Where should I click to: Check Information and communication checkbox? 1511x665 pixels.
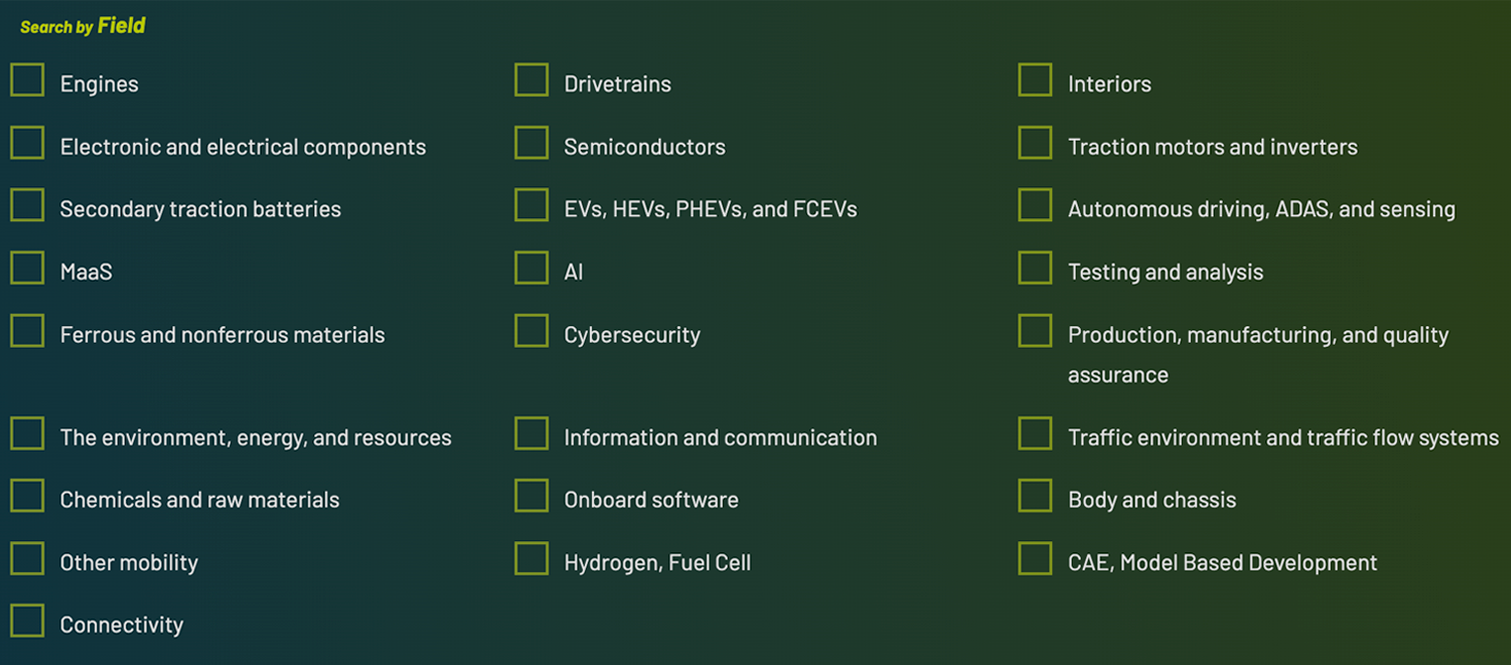531,434
